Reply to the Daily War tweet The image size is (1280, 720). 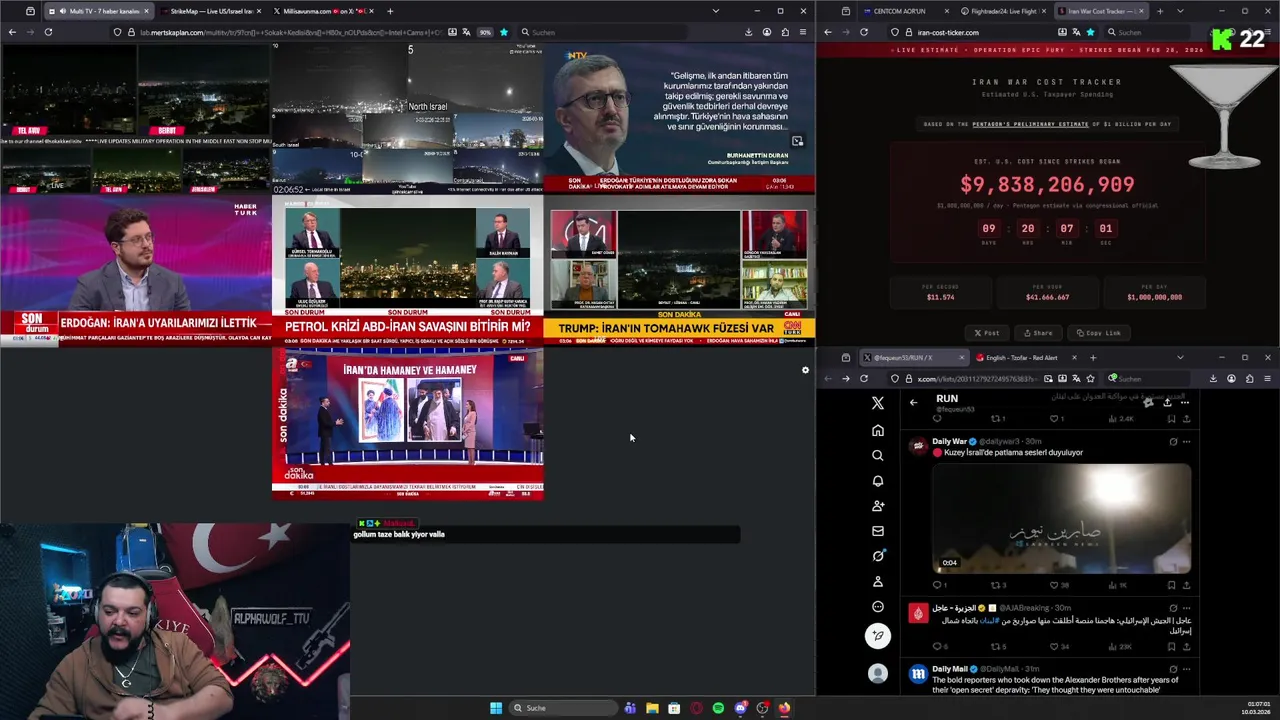coord(938,585)
